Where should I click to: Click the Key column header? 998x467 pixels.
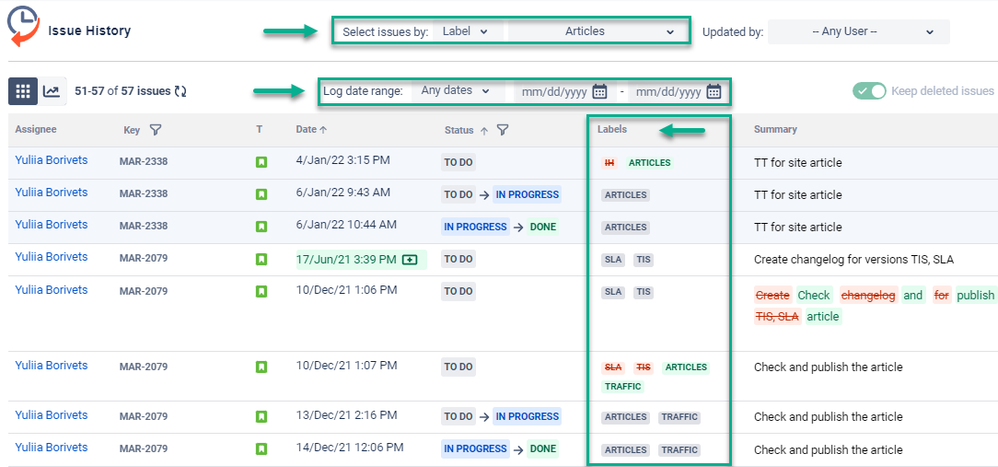tap(132, 130)
